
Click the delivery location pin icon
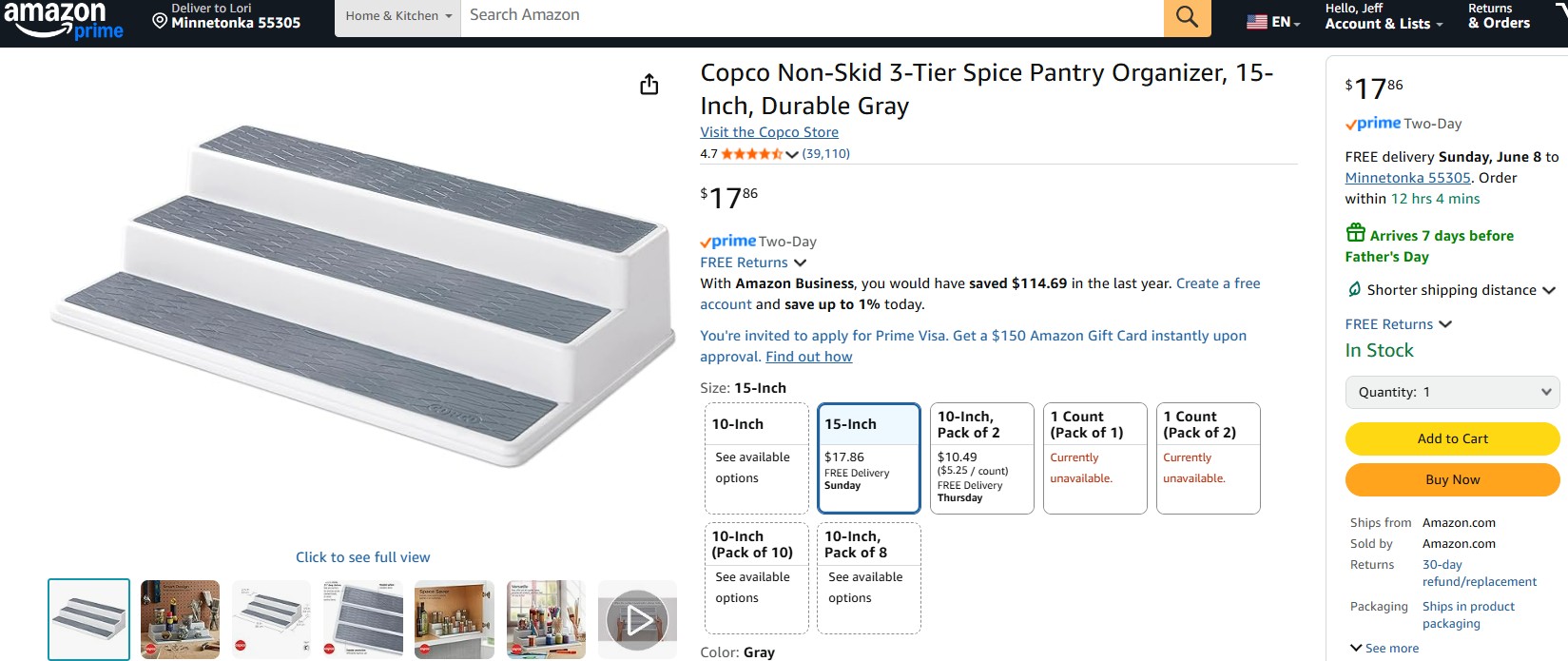[160, 21]
